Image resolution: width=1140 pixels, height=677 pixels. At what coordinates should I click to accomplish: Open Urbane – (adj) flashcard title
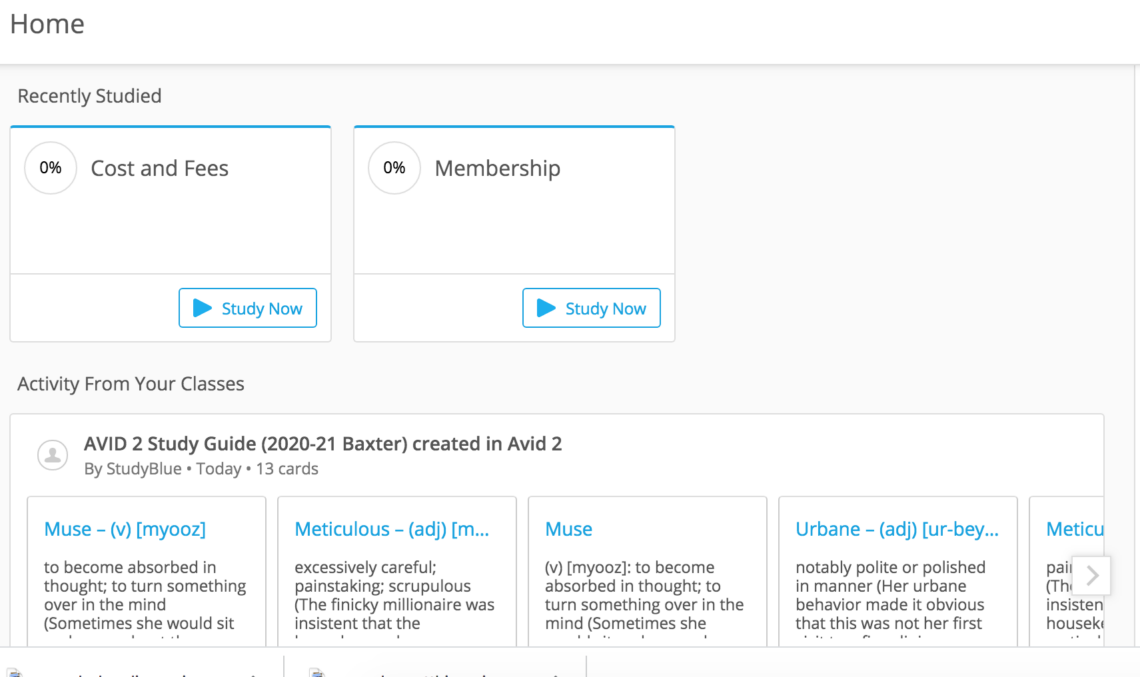pyautogui.click(x=897, y=529)
